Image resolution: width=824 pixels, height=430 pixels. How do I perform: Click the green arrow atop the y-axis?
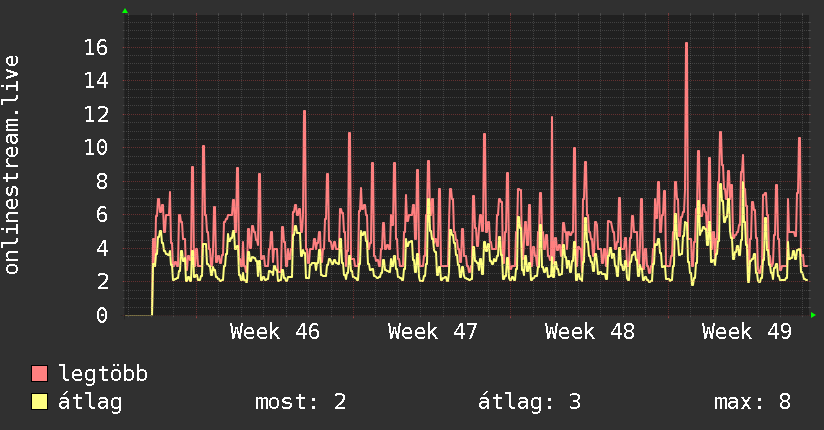(125, 11)
